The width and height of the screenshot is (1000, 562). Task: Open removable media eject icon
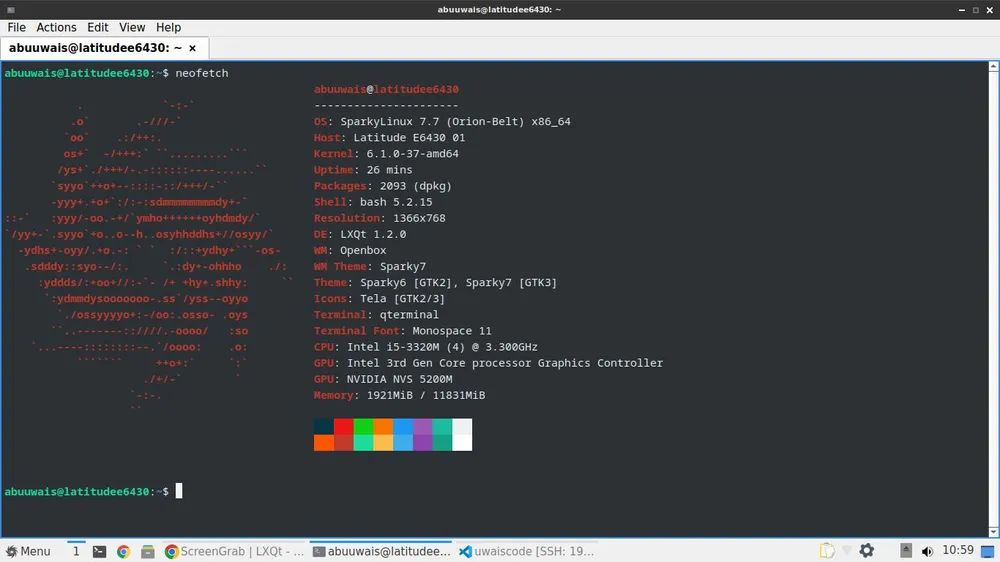[x=906, y=551]
